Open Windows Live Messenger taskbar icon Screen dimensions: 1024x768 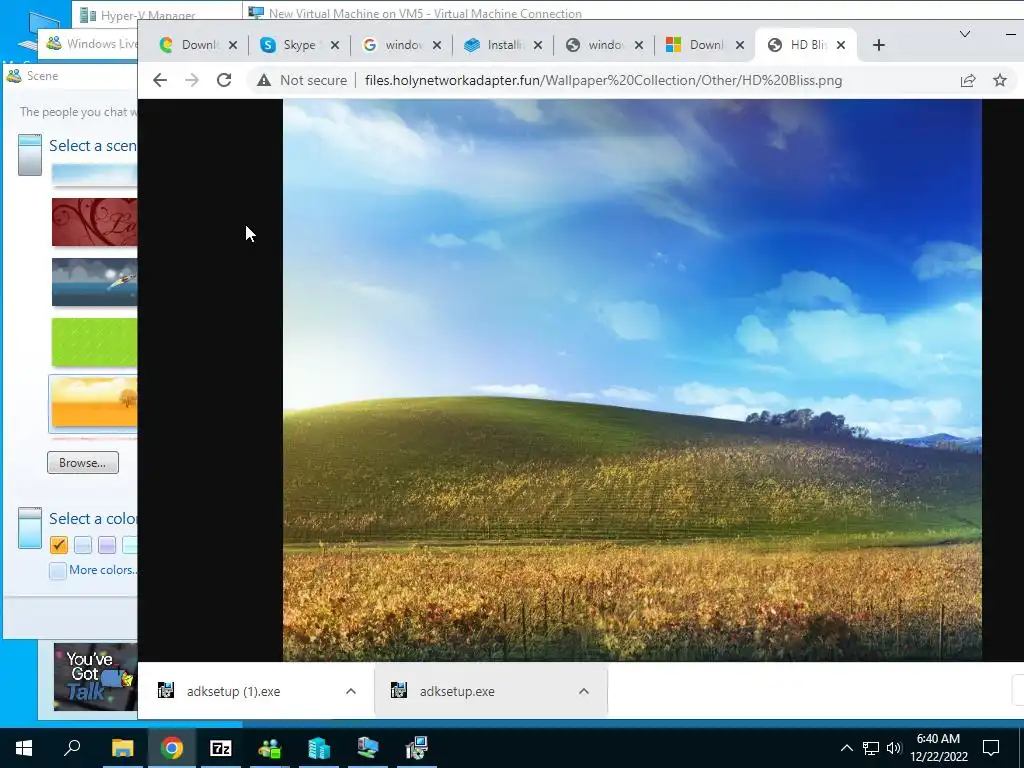[x=270, y=748]
